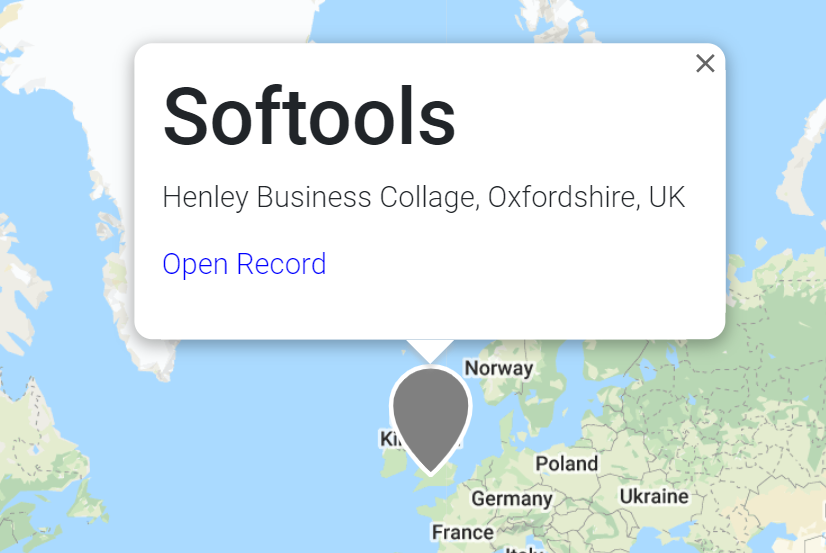Click the word Oxfordshire in the address
The image size is (826, 553).
coord(564,198)
